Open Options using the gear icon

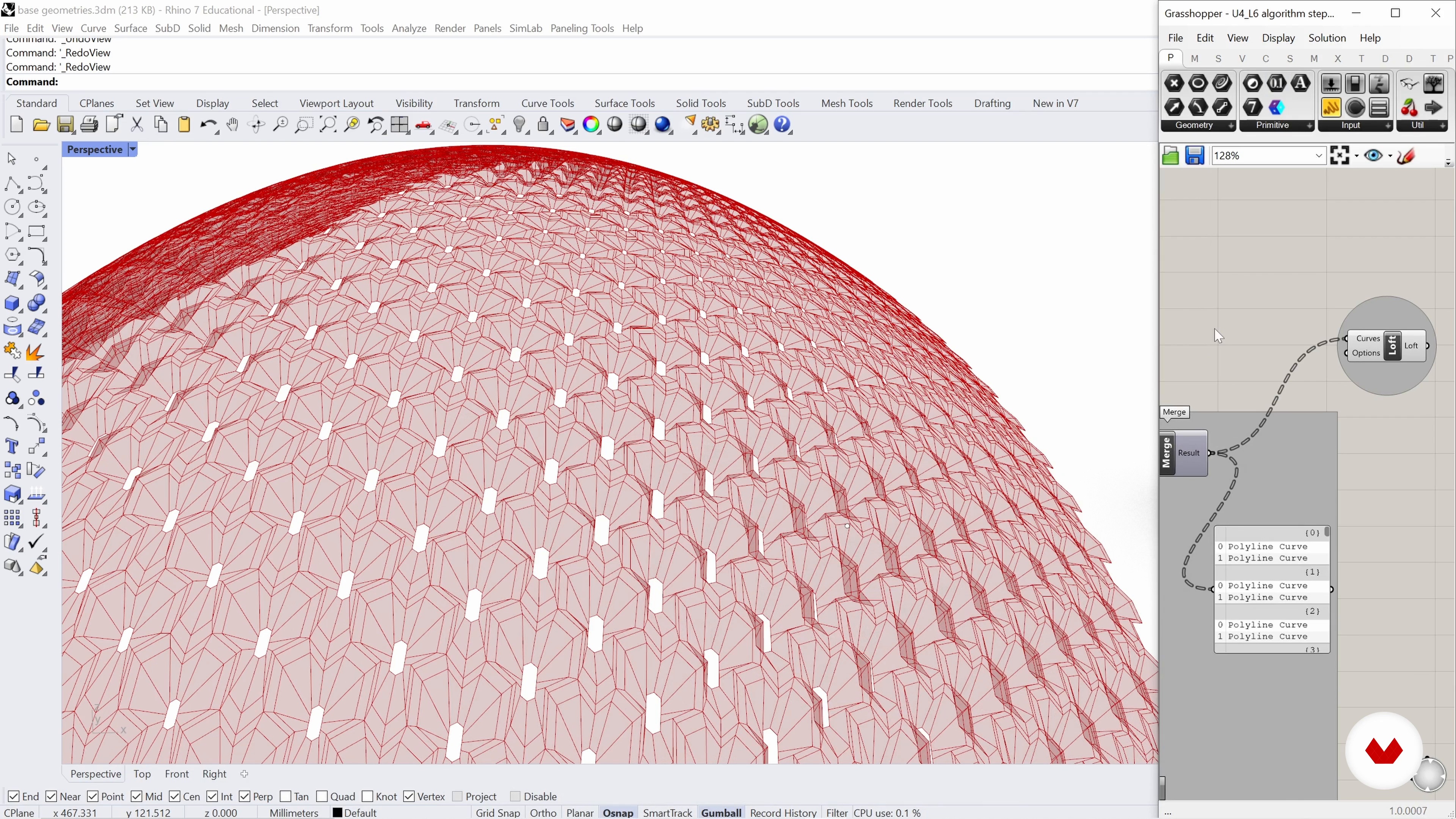click(711, 124)
